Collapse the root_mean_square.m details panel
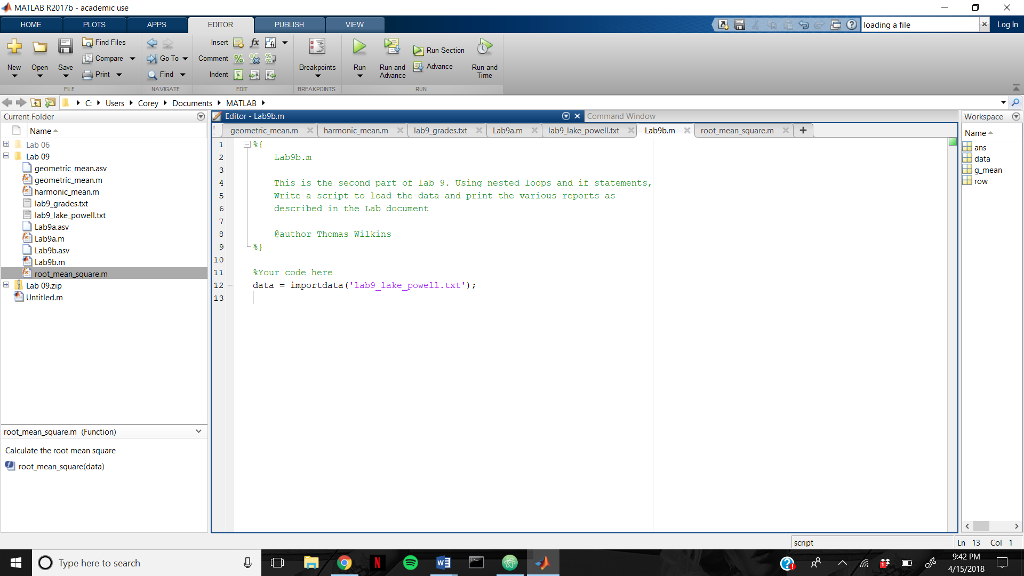 pyautogui.click(x=199, y=432)
